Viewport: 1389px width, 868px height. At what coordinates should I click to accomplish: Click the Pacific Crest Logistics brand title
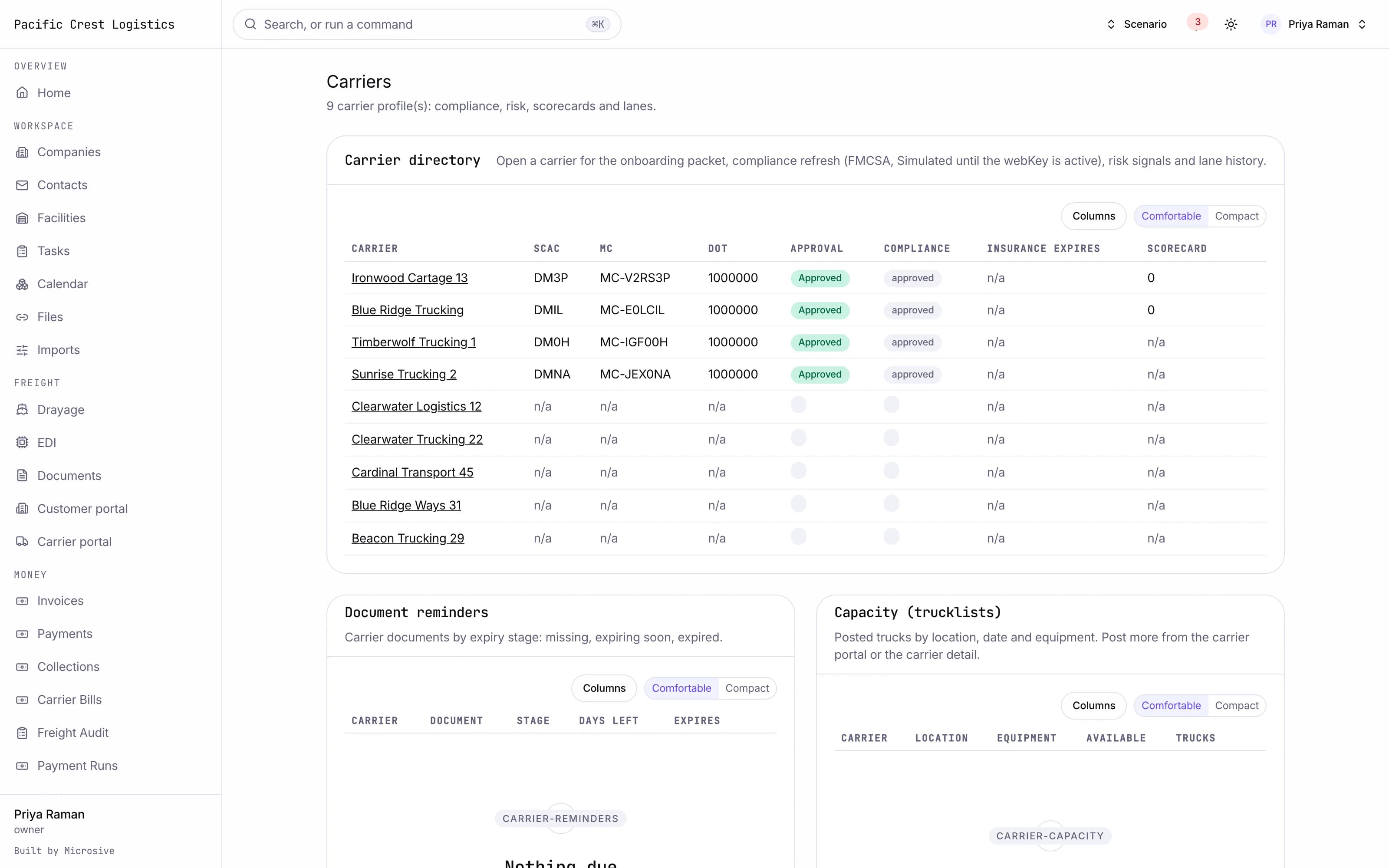click(94, 24)
